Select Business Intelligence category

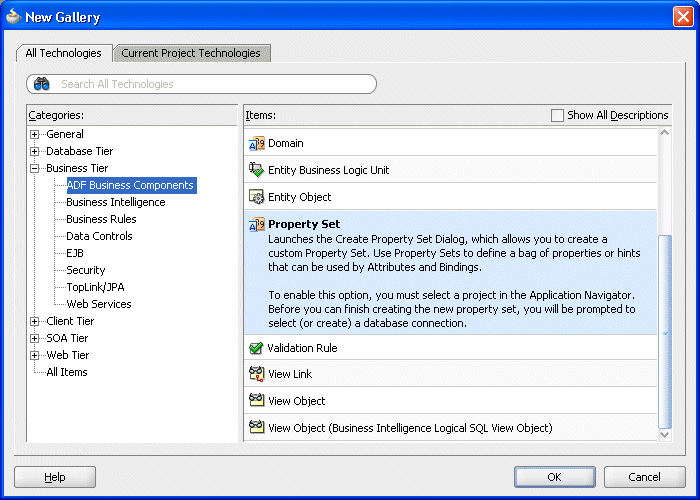(116, 202)
